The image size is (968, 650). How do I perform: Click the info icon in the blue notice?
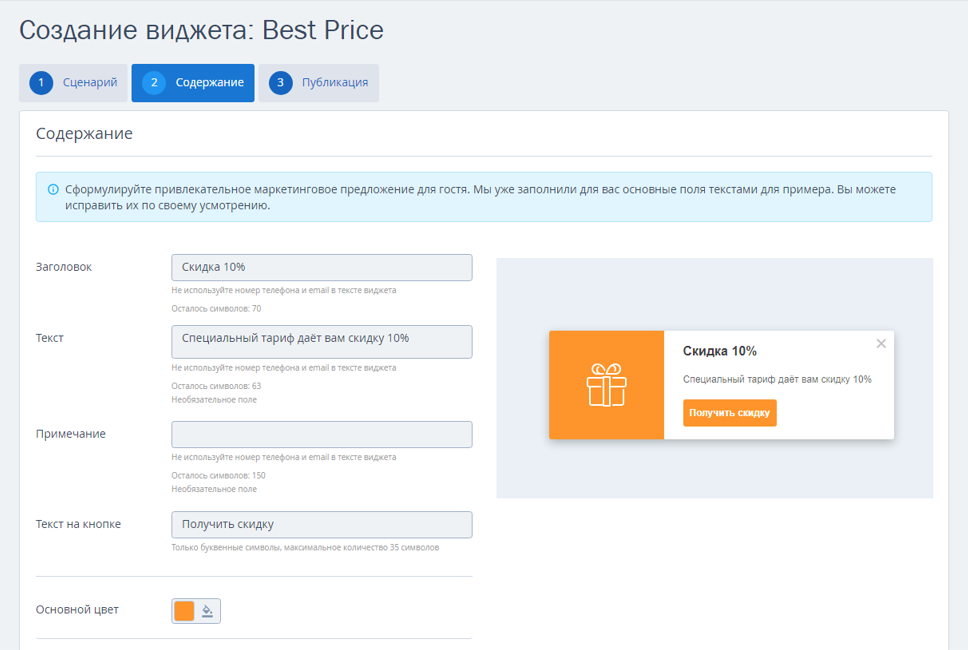[53, 190]
